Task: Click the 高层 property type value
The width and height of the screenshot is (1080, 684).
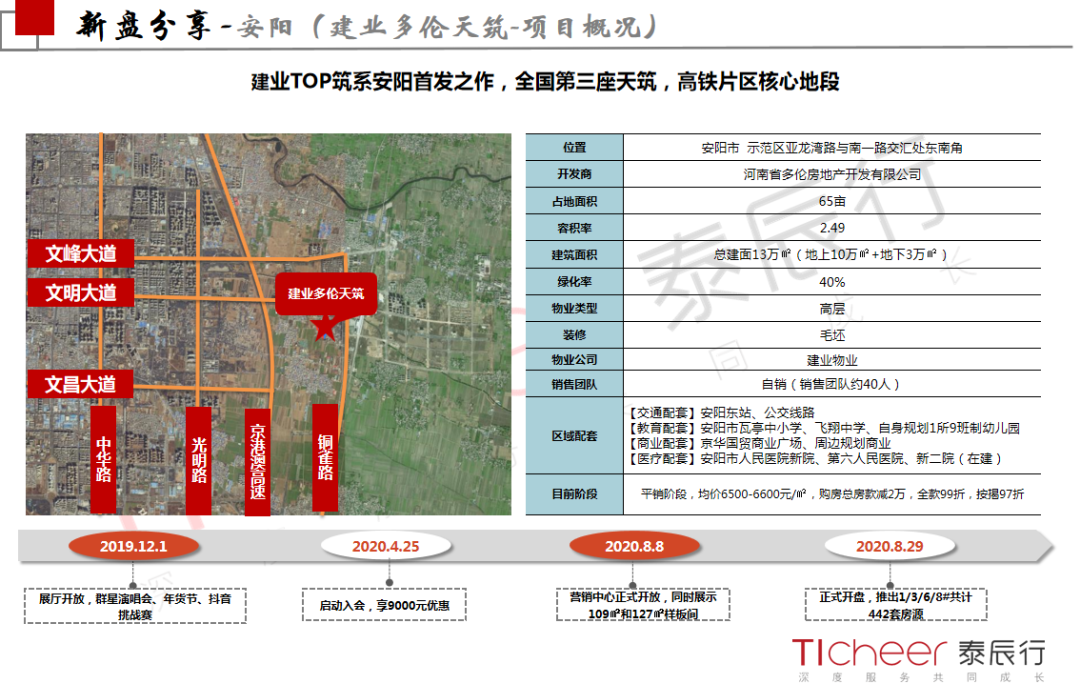Action: coord(832,309)
